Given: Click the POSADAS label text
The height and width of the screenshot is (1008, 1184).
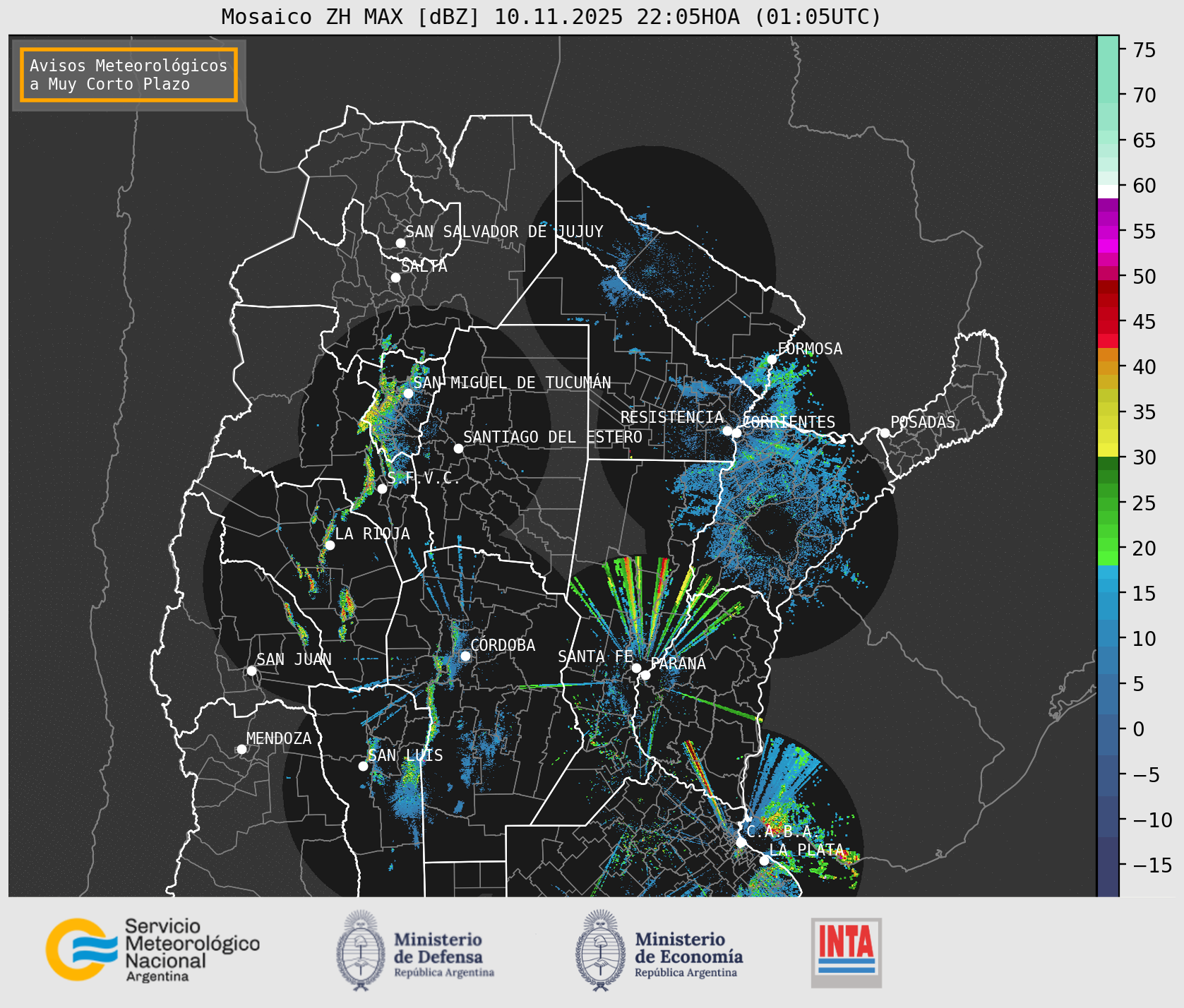Looking at the screenshot, I should 922,422.
